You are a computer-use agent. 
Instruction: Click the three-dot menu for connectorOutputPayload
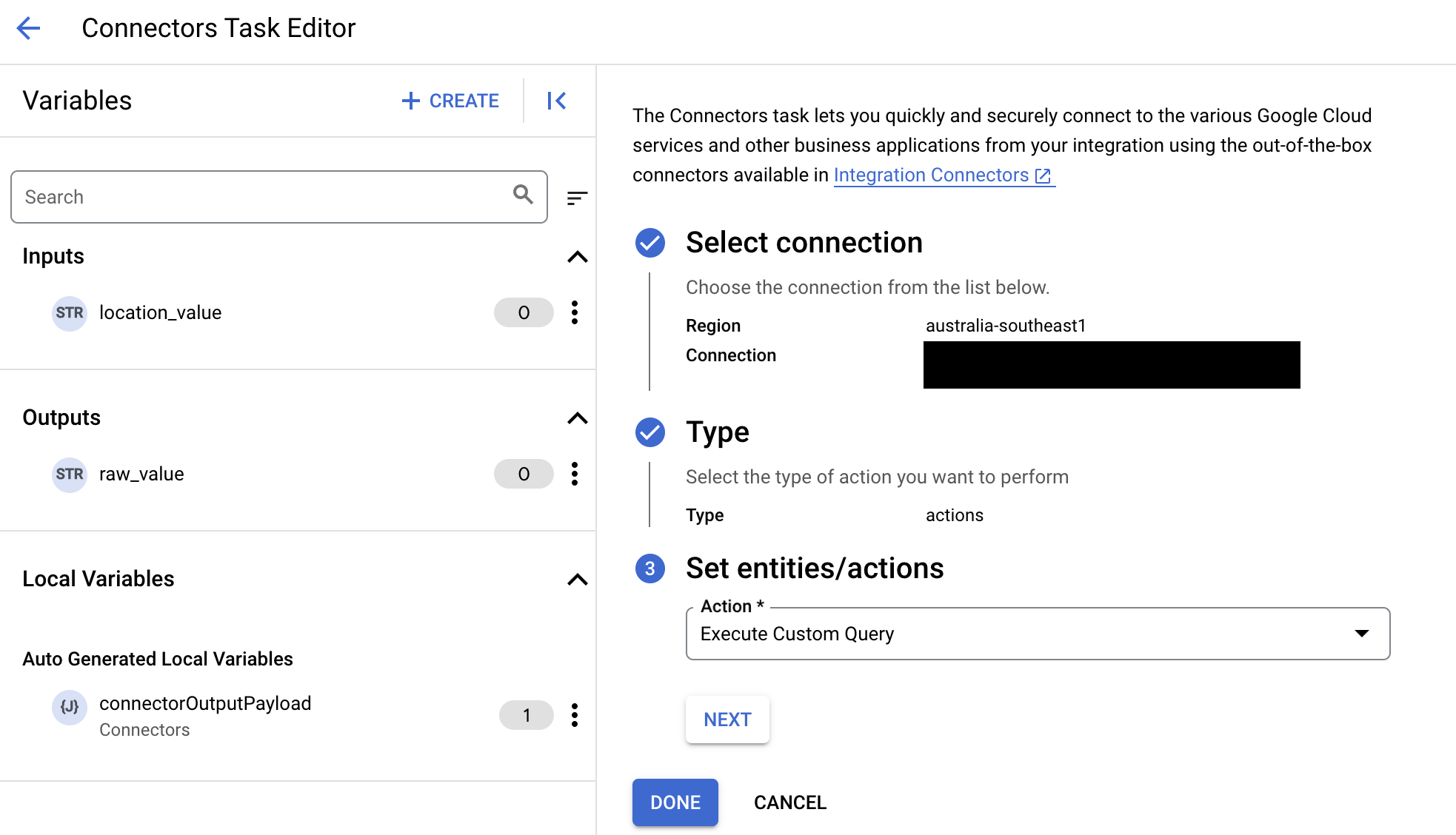pyautogui.click(x=575, y=715)
